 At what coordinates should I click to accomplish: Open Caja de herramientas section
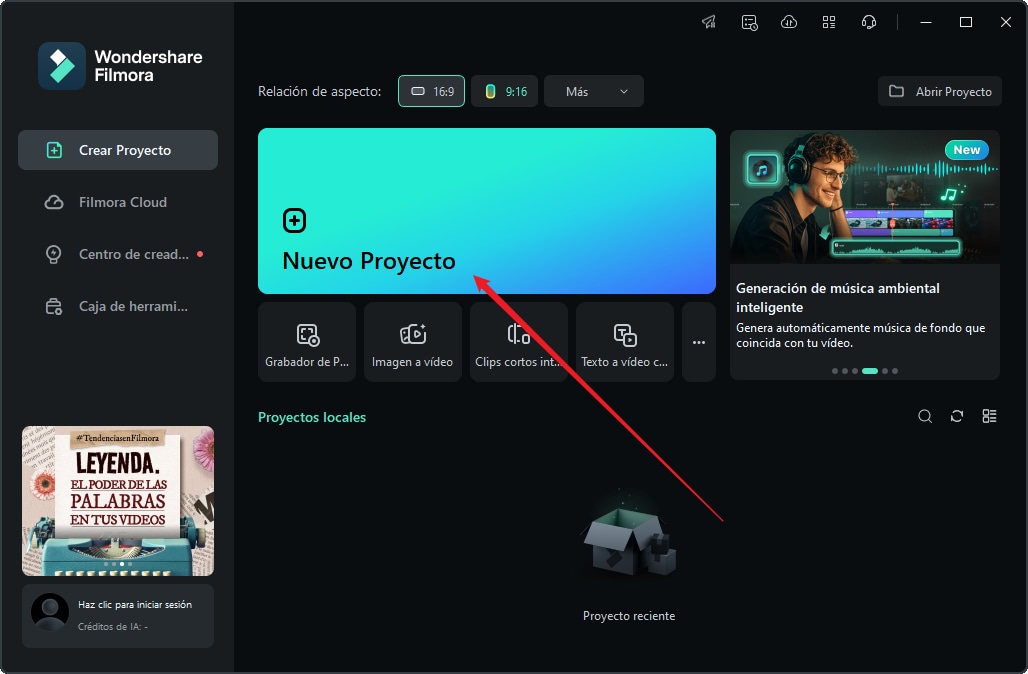tap(118, 306)
